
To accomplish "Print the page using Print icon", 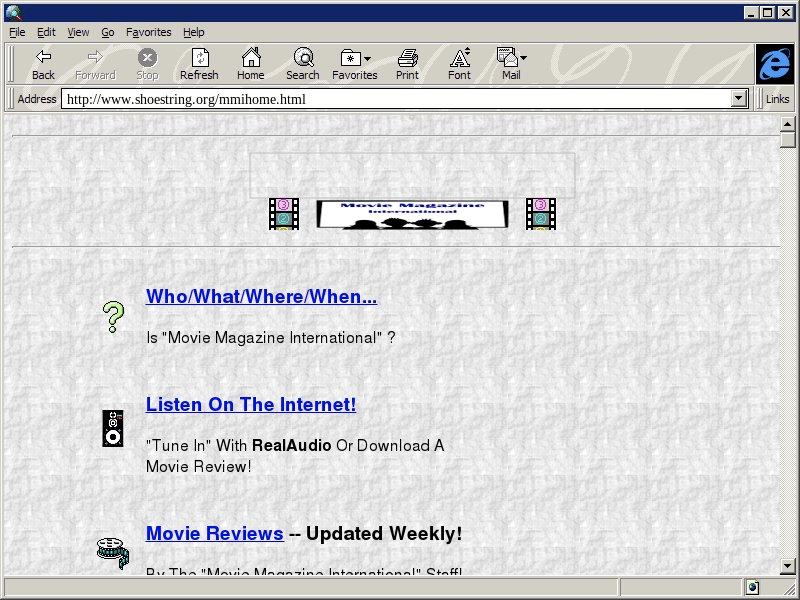I will click(x=407, y=64).
